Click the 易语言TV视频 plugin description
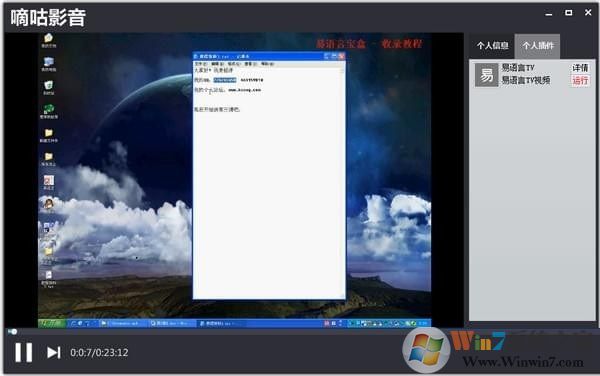Image resolution: width=600 pixels, height=376 pixels. [x=526, y=80]
